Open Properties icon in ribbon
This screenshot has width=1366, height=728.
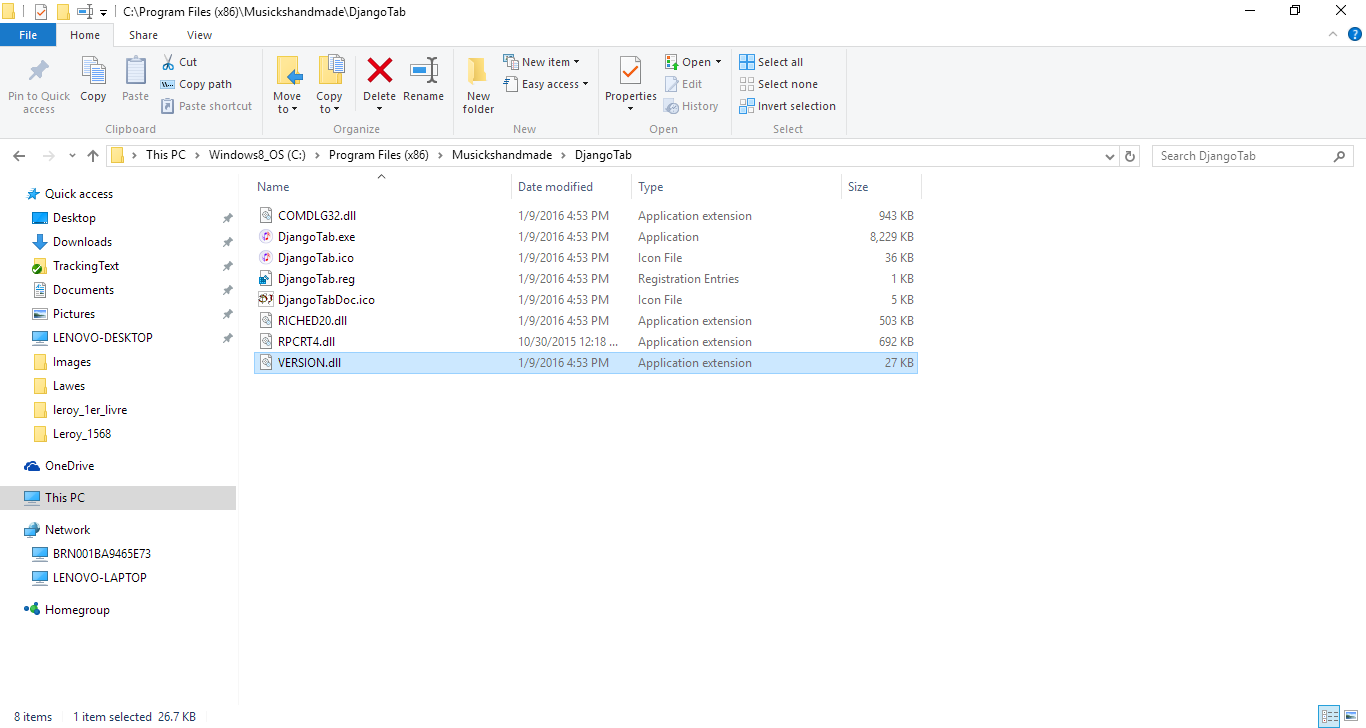(x=630, y=72)
